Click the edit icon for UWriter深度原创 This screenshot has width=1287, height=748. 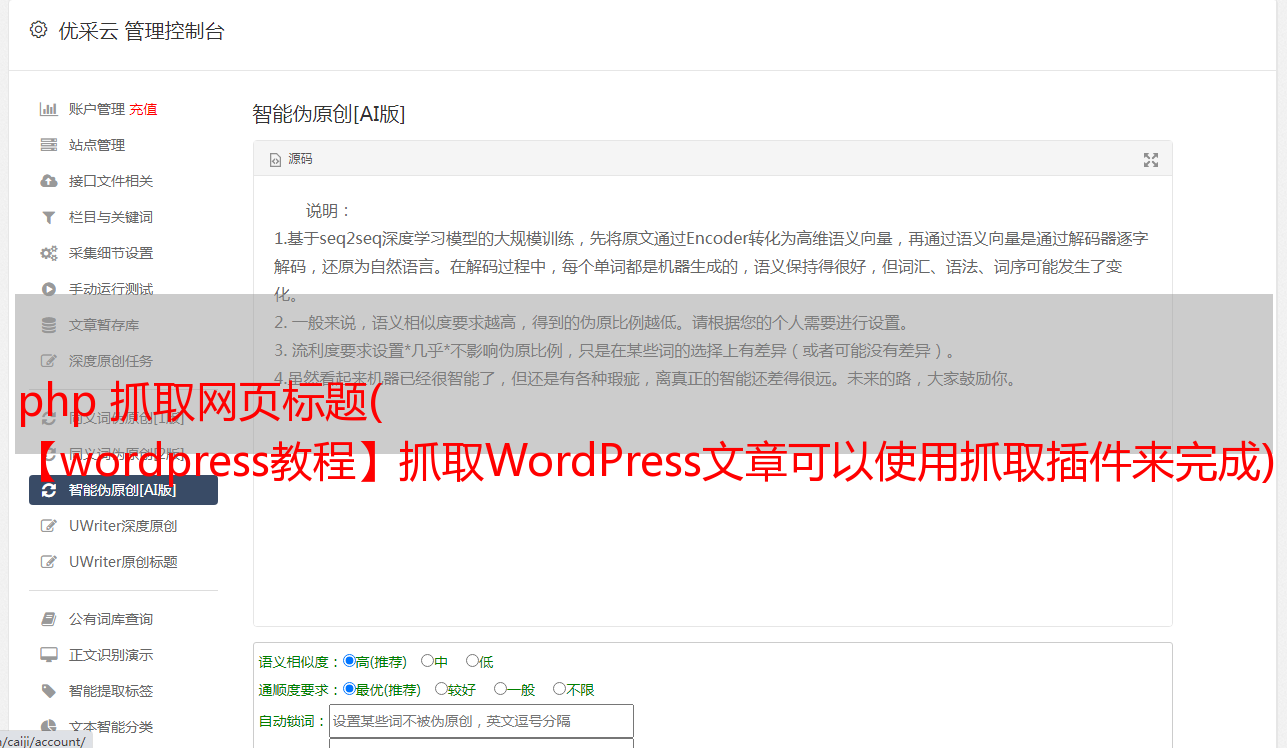pyautogui.click(x=48, y=526)
